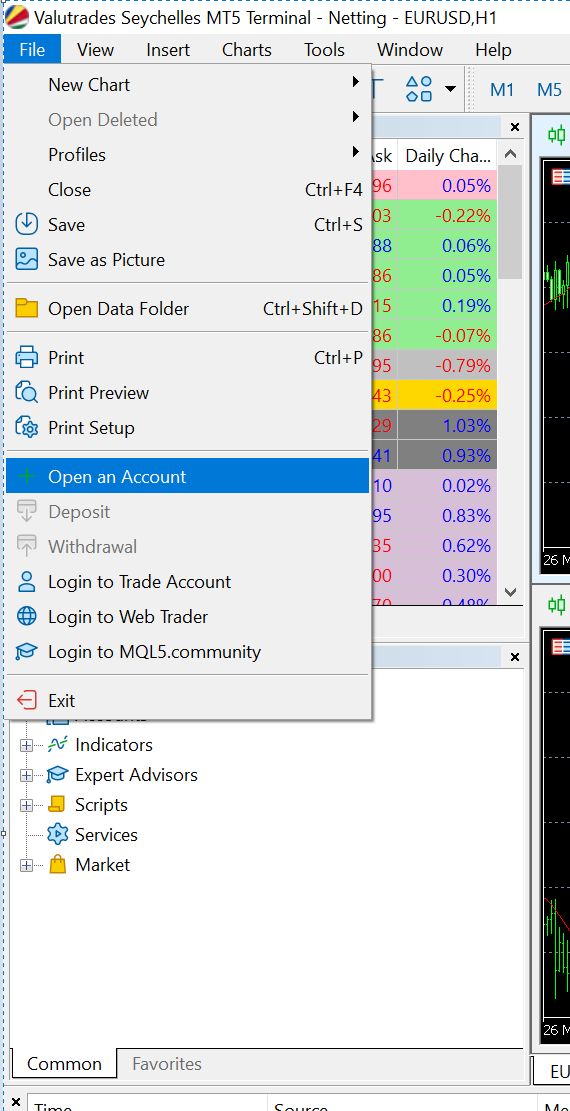Click the Indicators icon in Navigator
The height and width of the screenshot is (1111, 570).
[x=57, y=744]
